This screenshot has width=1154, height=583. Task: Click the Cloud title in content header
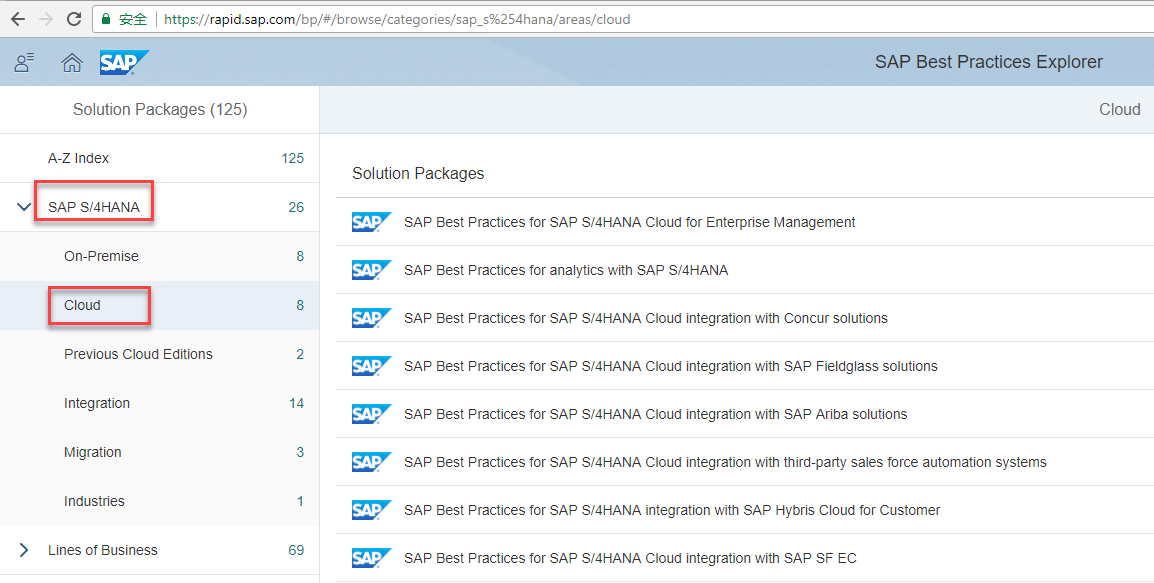click(x=1119, y=110)
